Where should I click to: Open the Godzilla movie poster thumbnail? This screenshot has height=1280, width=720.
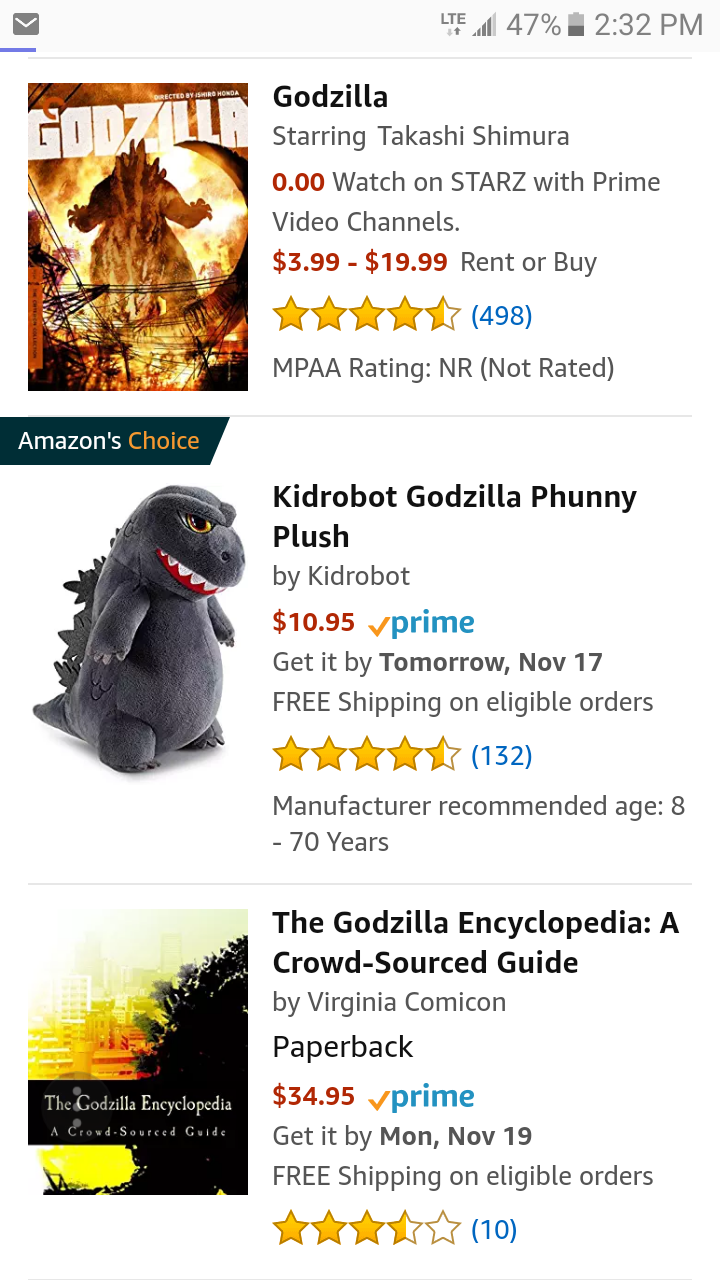tap(138, 236)
